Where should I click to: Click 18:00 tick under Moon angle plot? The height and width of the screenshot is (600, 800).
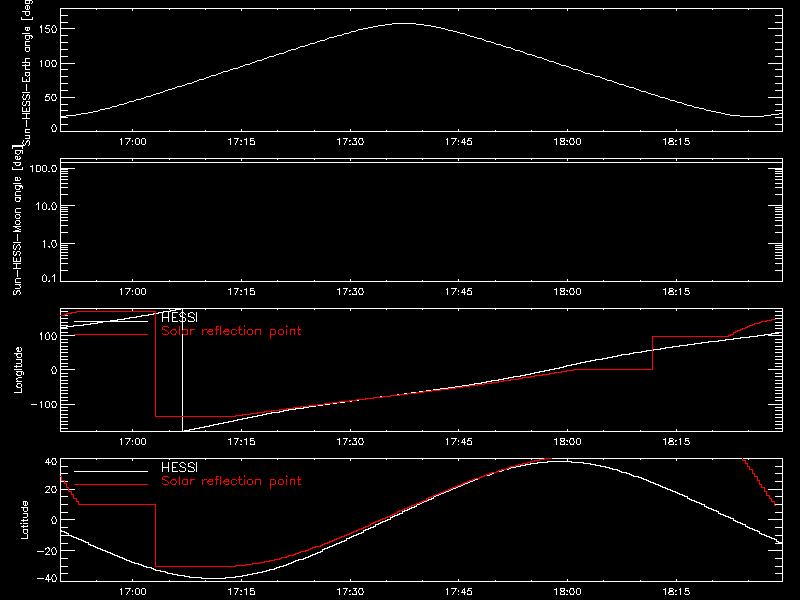(567, 292)
